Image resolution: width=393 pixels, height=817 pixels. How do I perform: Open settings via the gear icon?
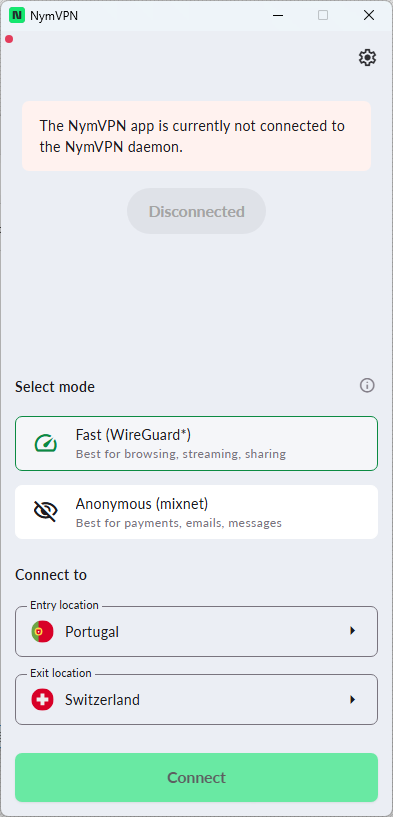[367, 57]
